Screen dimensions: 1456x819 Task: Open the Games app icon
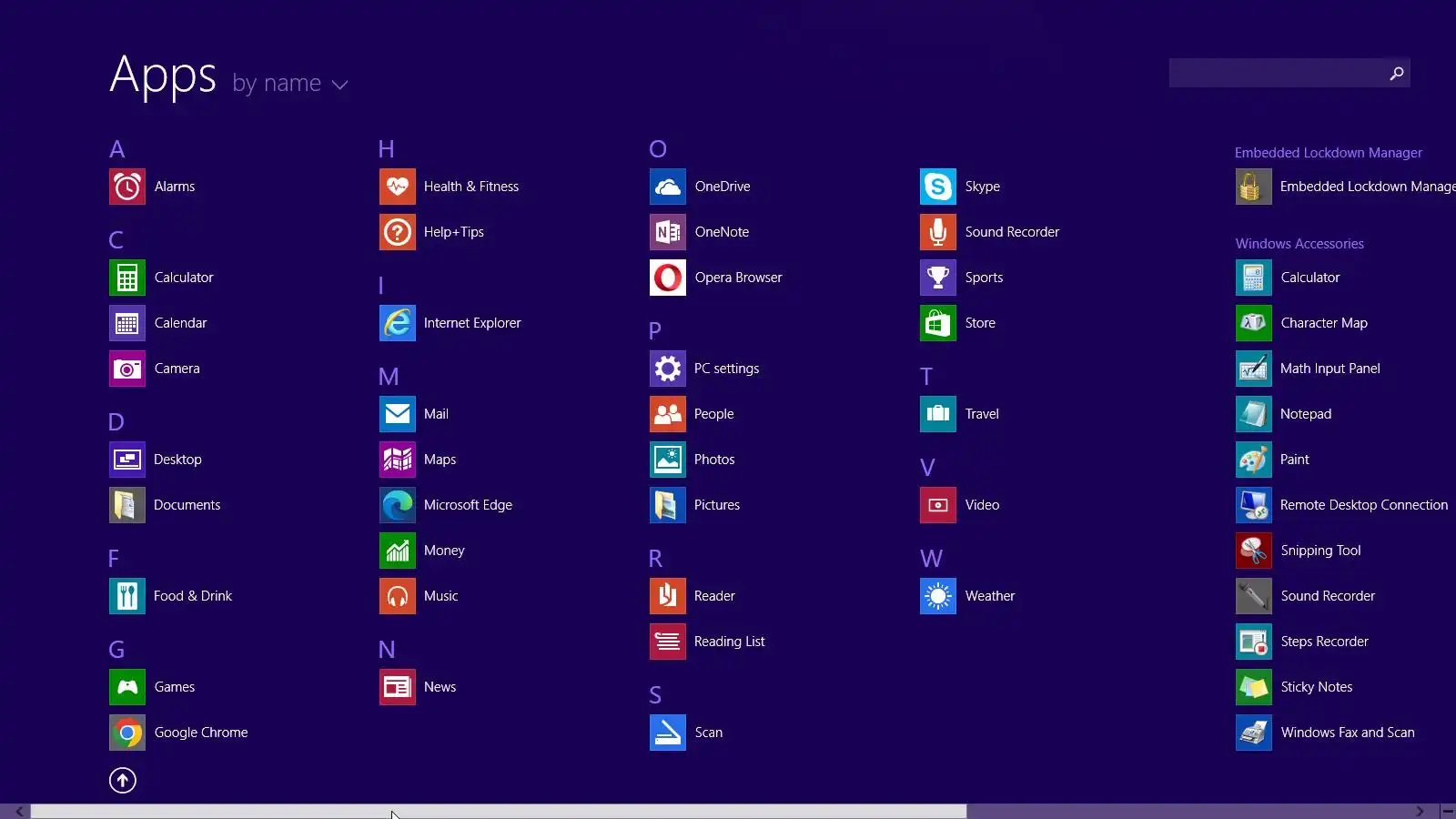pos(127,687)
